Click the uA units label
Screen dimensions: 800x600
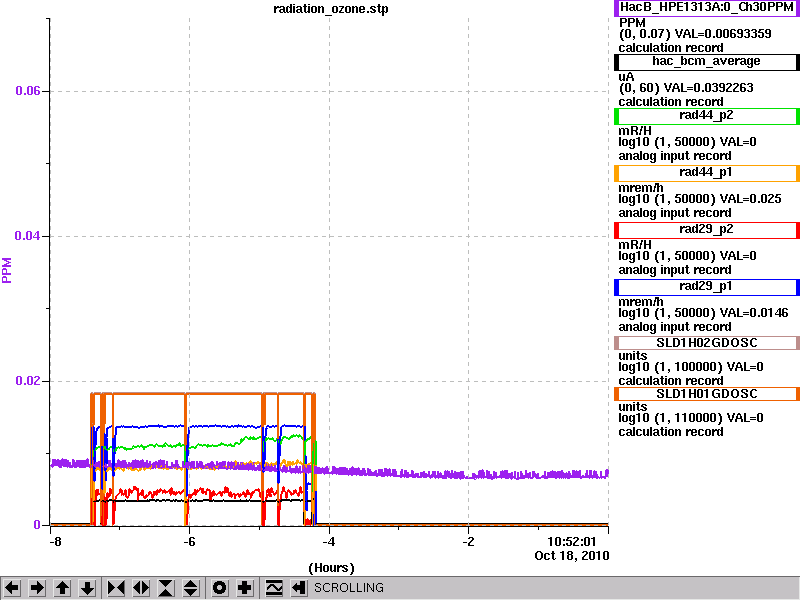626,77
